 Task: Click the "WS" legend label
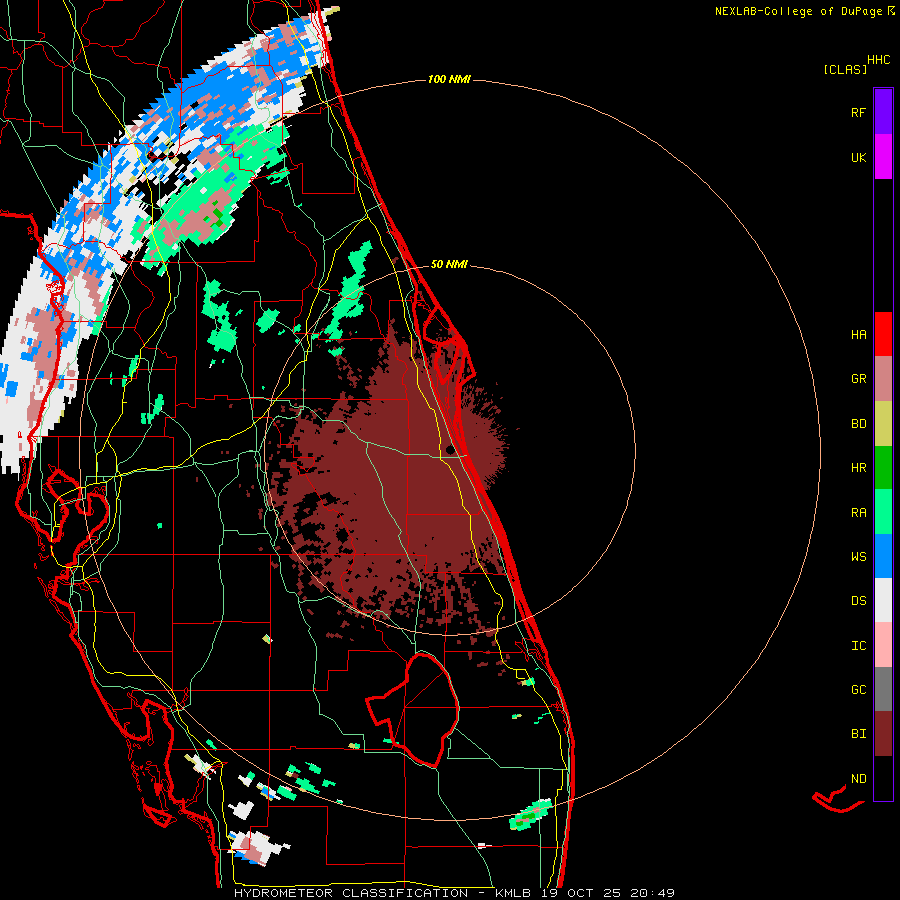pyautogui.click(x=858, y=556)
